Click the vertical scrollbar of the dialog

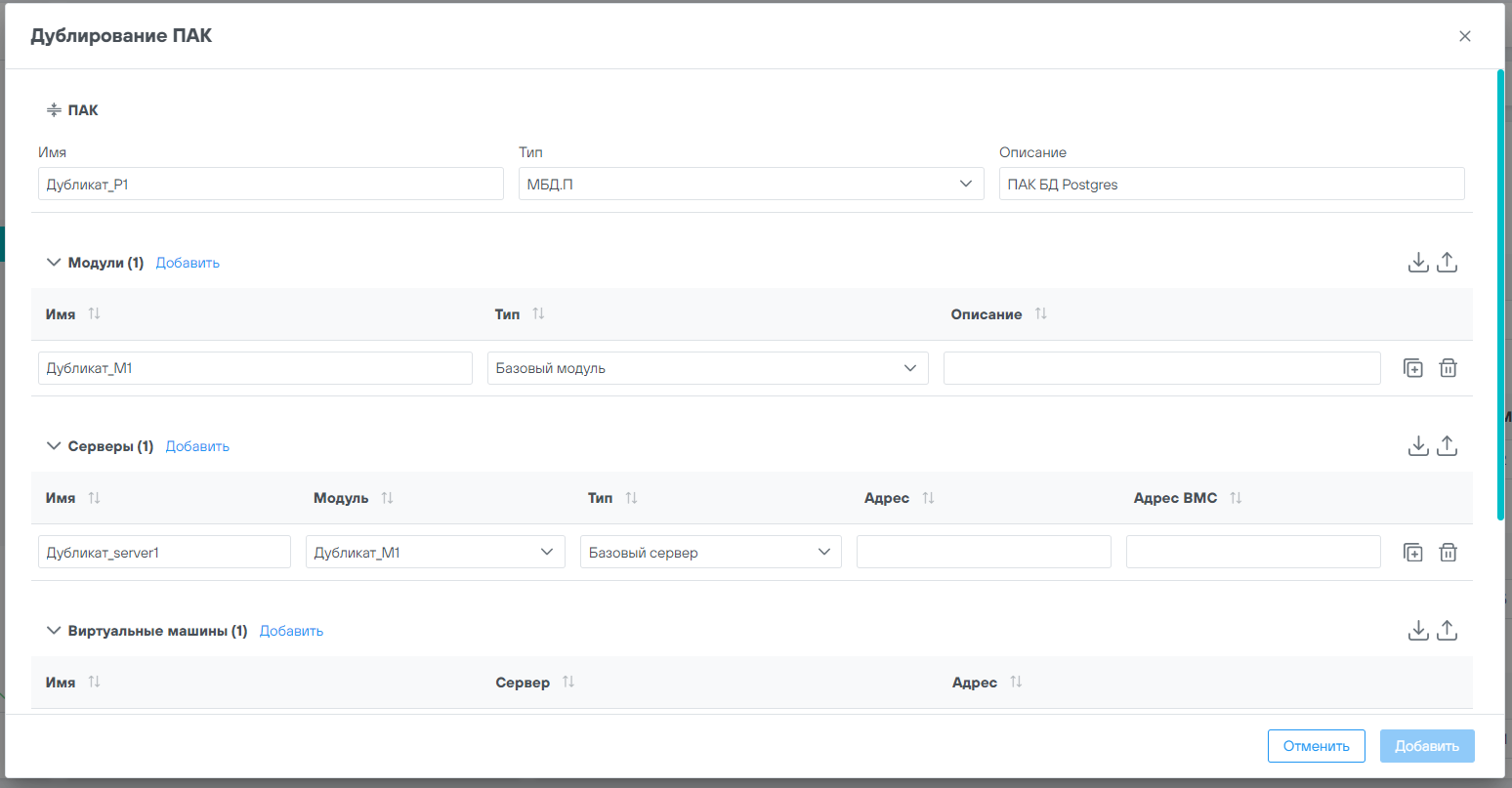(1500, 293)
